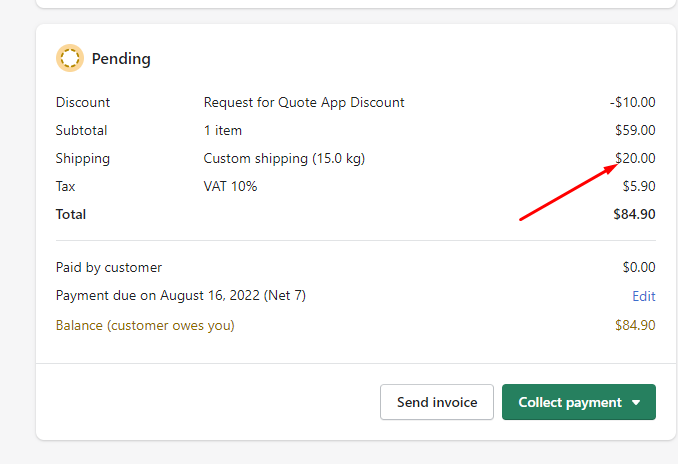This screenshot has height=464, width=678.
Task: Open the Edit link for payment terms
Action: 644,296
